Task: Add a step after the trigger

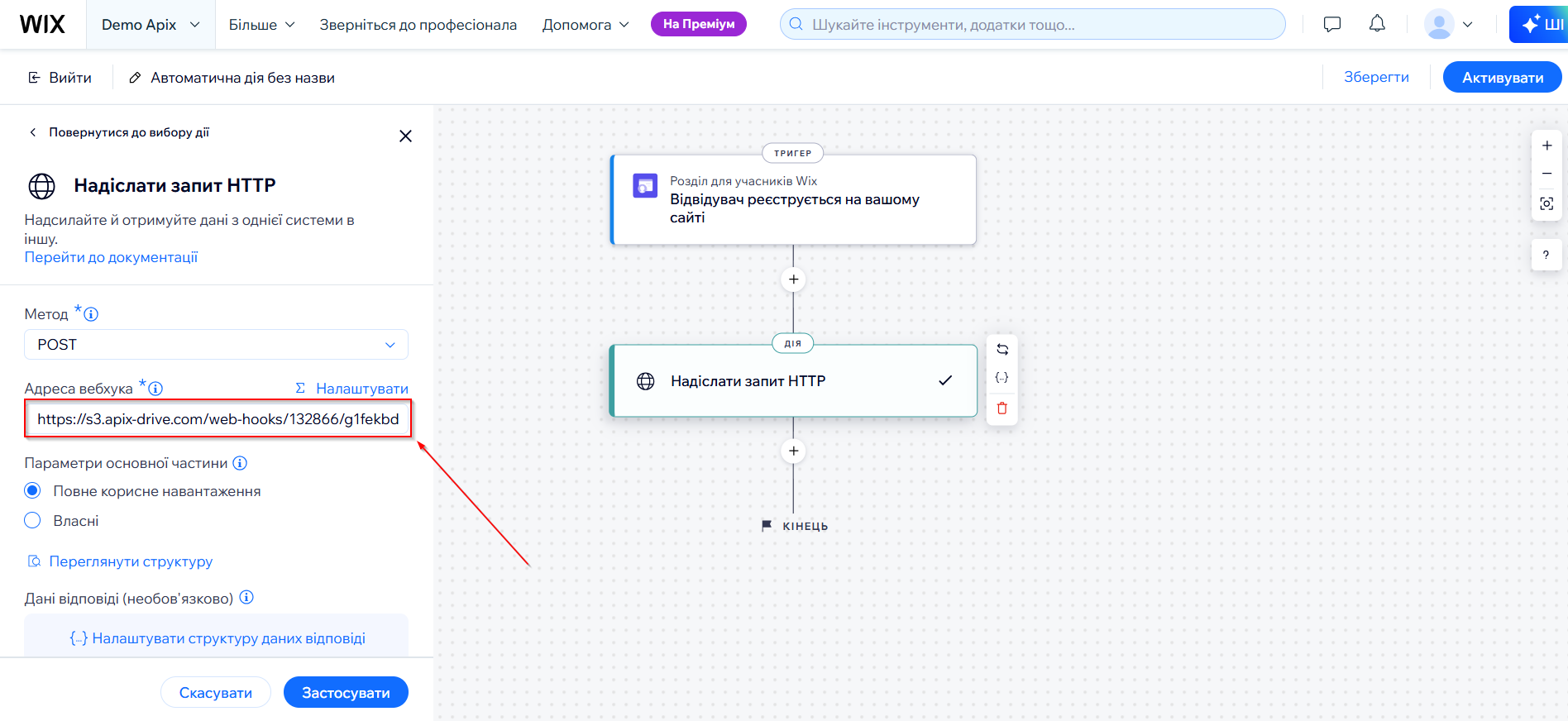Action: click(x=793, y=279)
